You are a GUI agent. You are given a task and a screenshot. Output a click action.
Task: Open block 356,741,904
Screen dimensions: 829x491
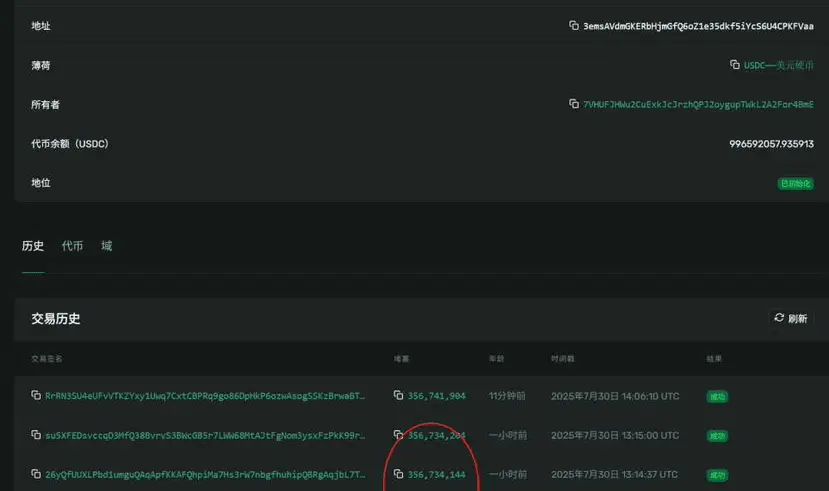(437, 396)
